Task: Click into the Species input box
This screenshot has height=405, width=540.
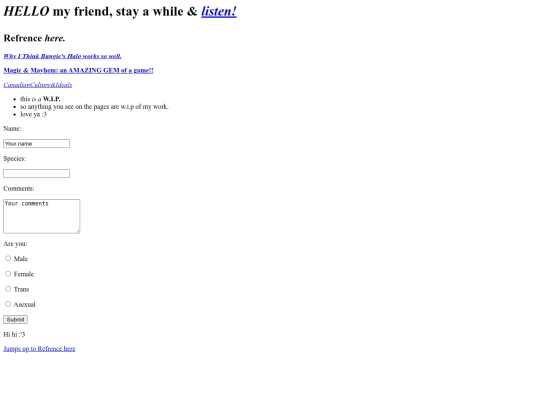Action: pos(37,174)
